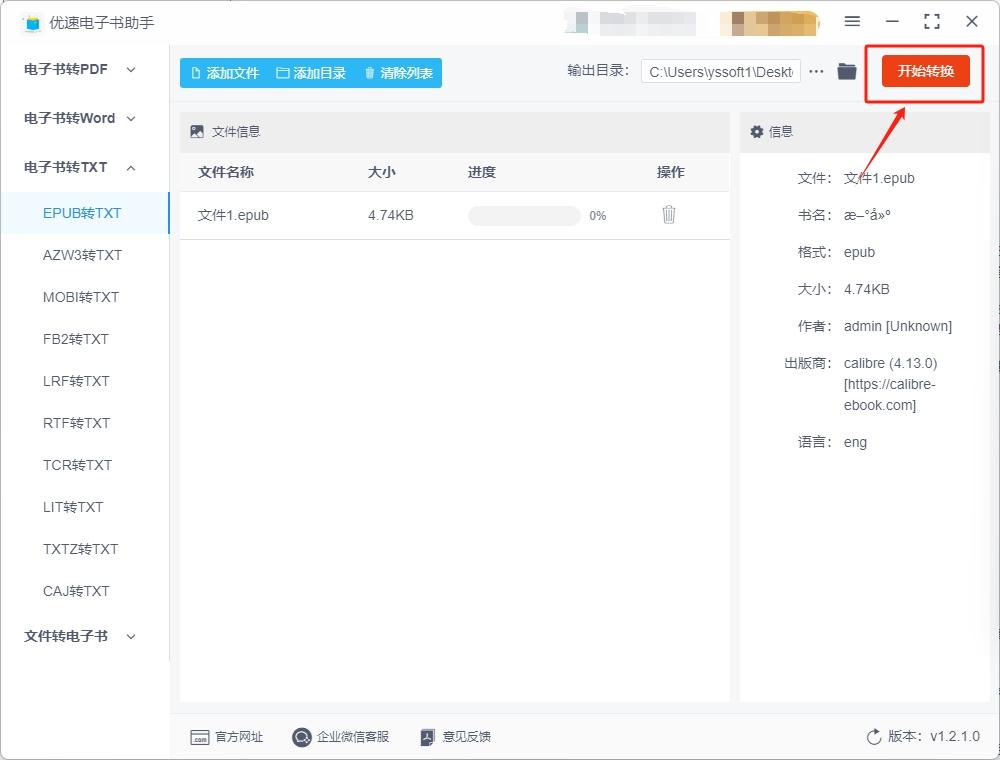Click the version text v1.2.1.0
This screenshot has width=1000, height=760.
pyautogui.click(x=955, y=737)
